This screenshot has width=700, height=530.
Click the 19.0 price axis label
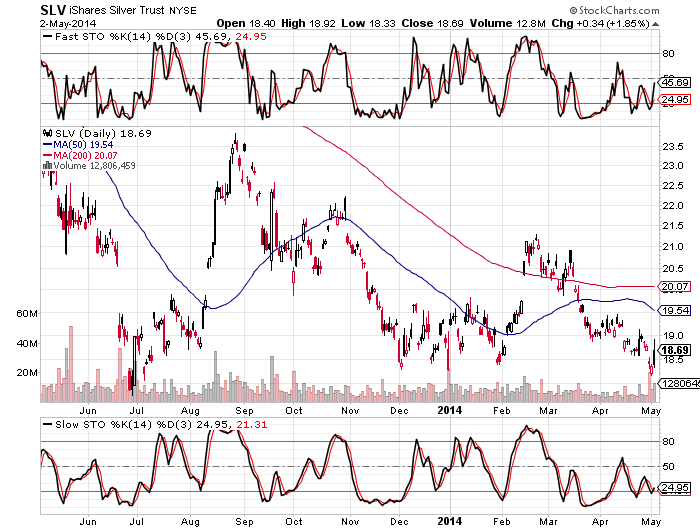point(673,336)
